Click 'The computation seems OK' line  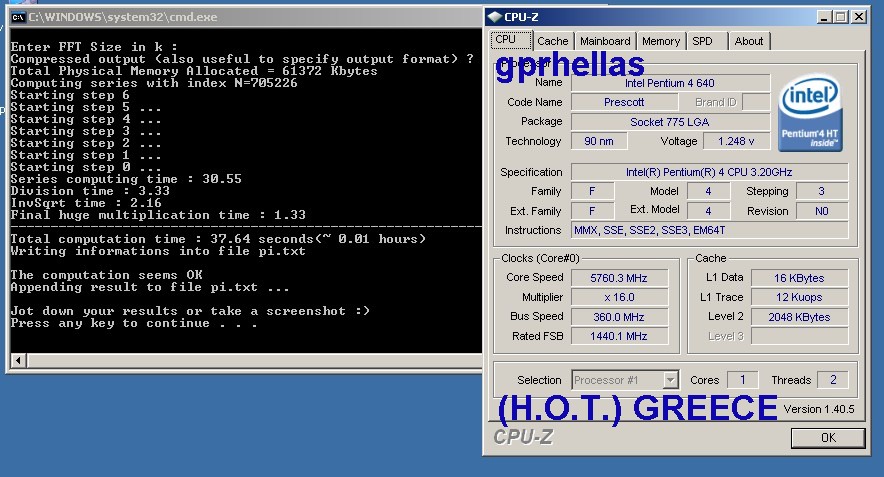coord(107,275)
